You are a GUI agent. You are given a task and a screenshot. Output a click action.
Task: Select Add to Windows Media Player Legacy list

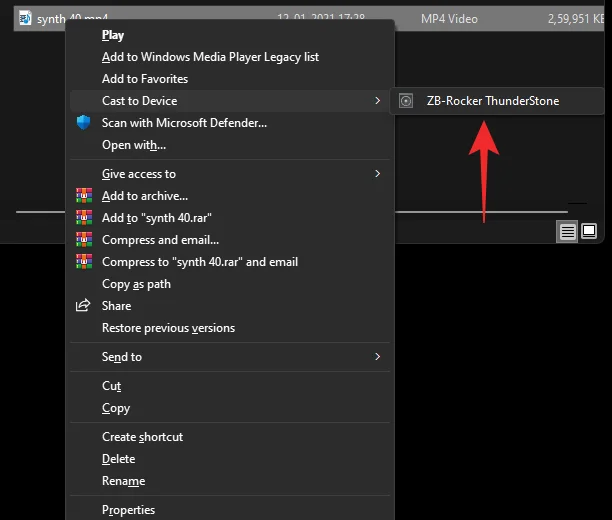click(x=230, y=57)
